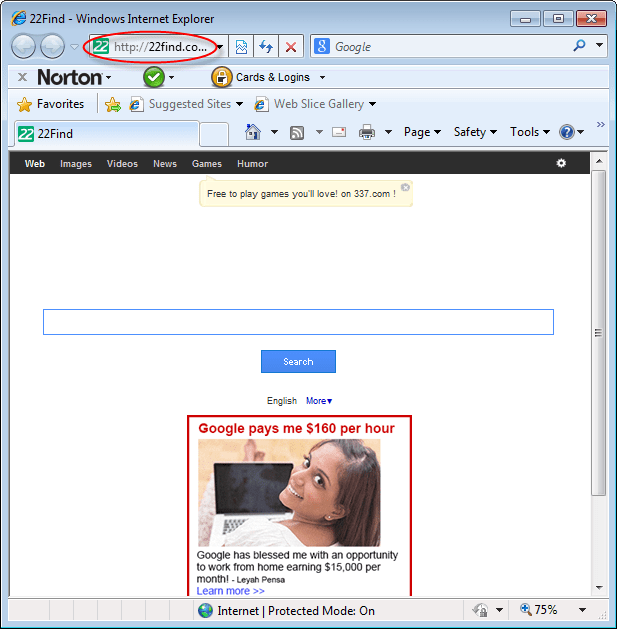Click the blue Help question mark icon
617x629 pixels.
566,132
